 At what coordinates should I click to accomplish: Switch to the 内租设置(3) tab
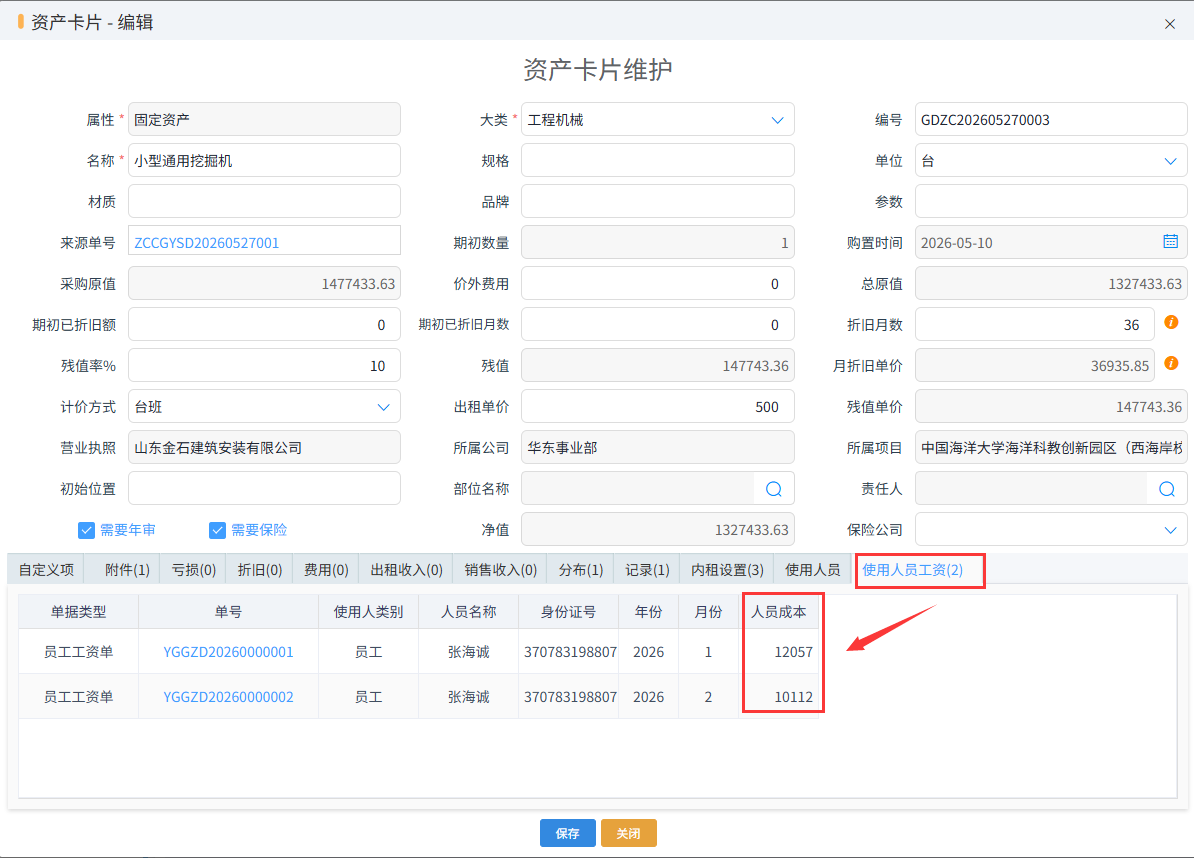[x=727, y=570]
